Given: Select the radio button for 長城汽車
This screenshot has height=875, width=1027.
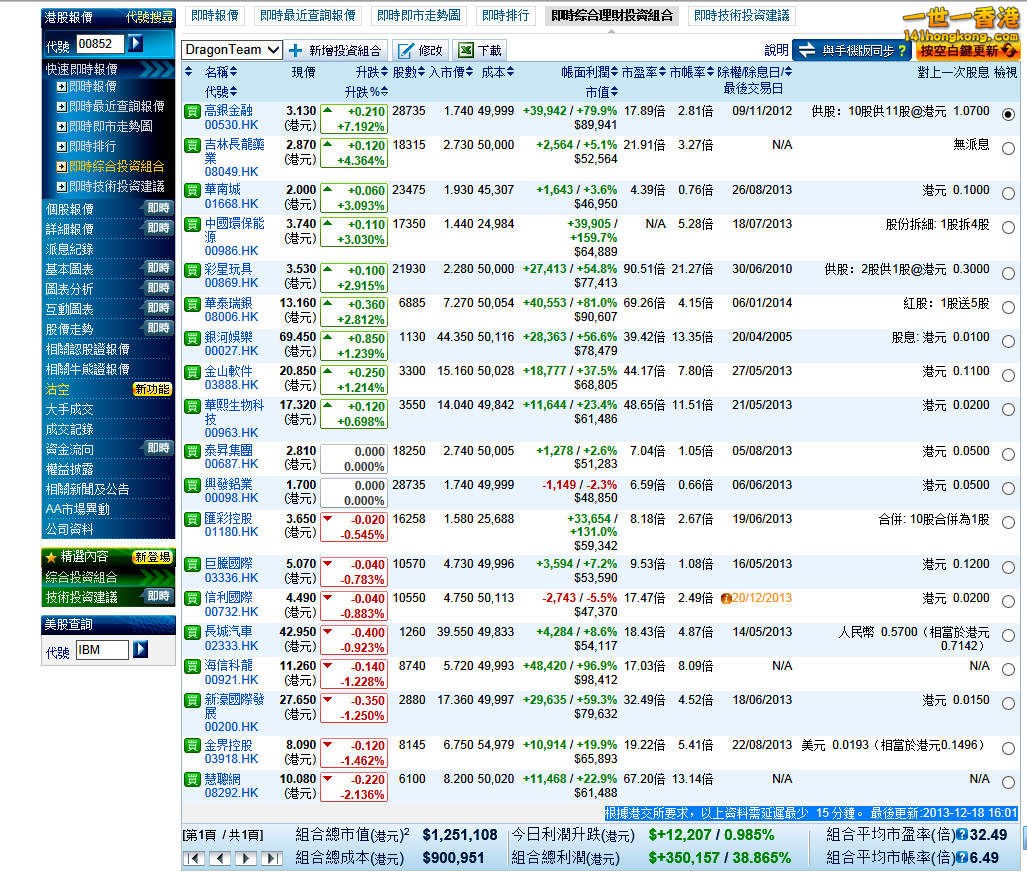Looking at the screenshot, I should [1008, 636].
